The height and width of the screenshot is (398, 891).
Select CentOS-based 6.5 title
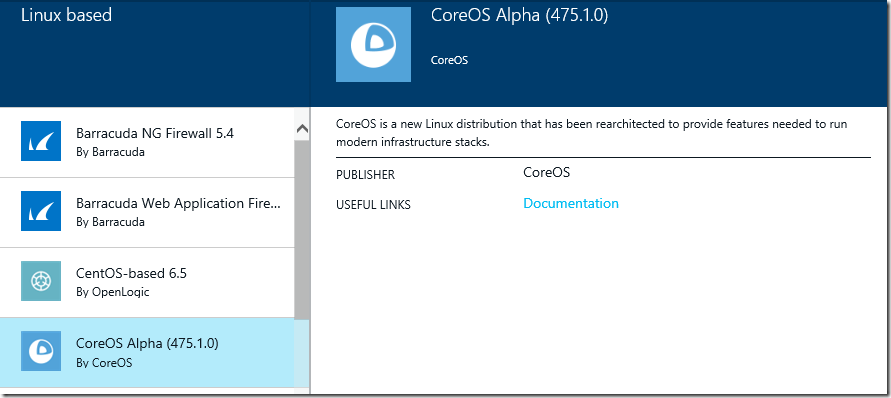(131, 273)
